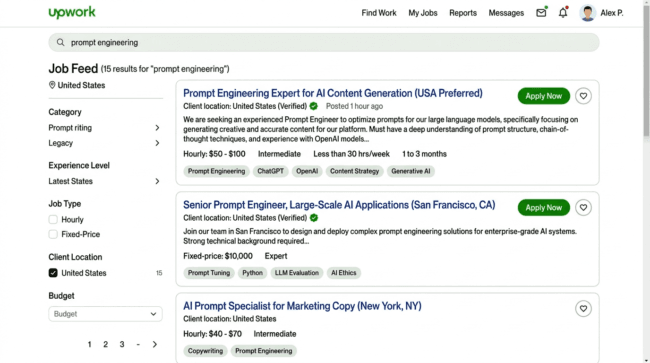Screen dimensions: 650x363
Task: Apply Now to Prompt Engineering Expert job
Action: 543,96
